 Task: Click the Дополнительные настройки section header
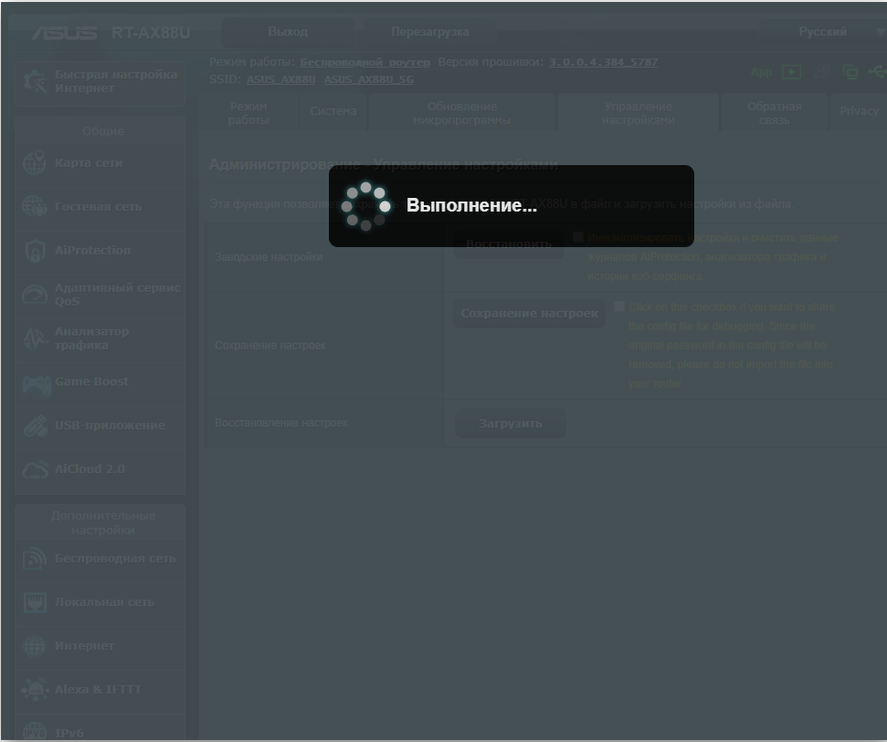[103, 523]
